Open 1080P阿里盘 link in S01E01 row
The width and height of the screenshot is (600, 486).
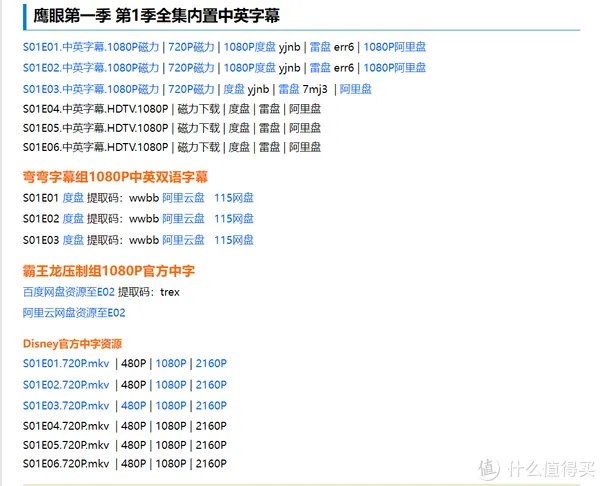click(x=395, y=47)
